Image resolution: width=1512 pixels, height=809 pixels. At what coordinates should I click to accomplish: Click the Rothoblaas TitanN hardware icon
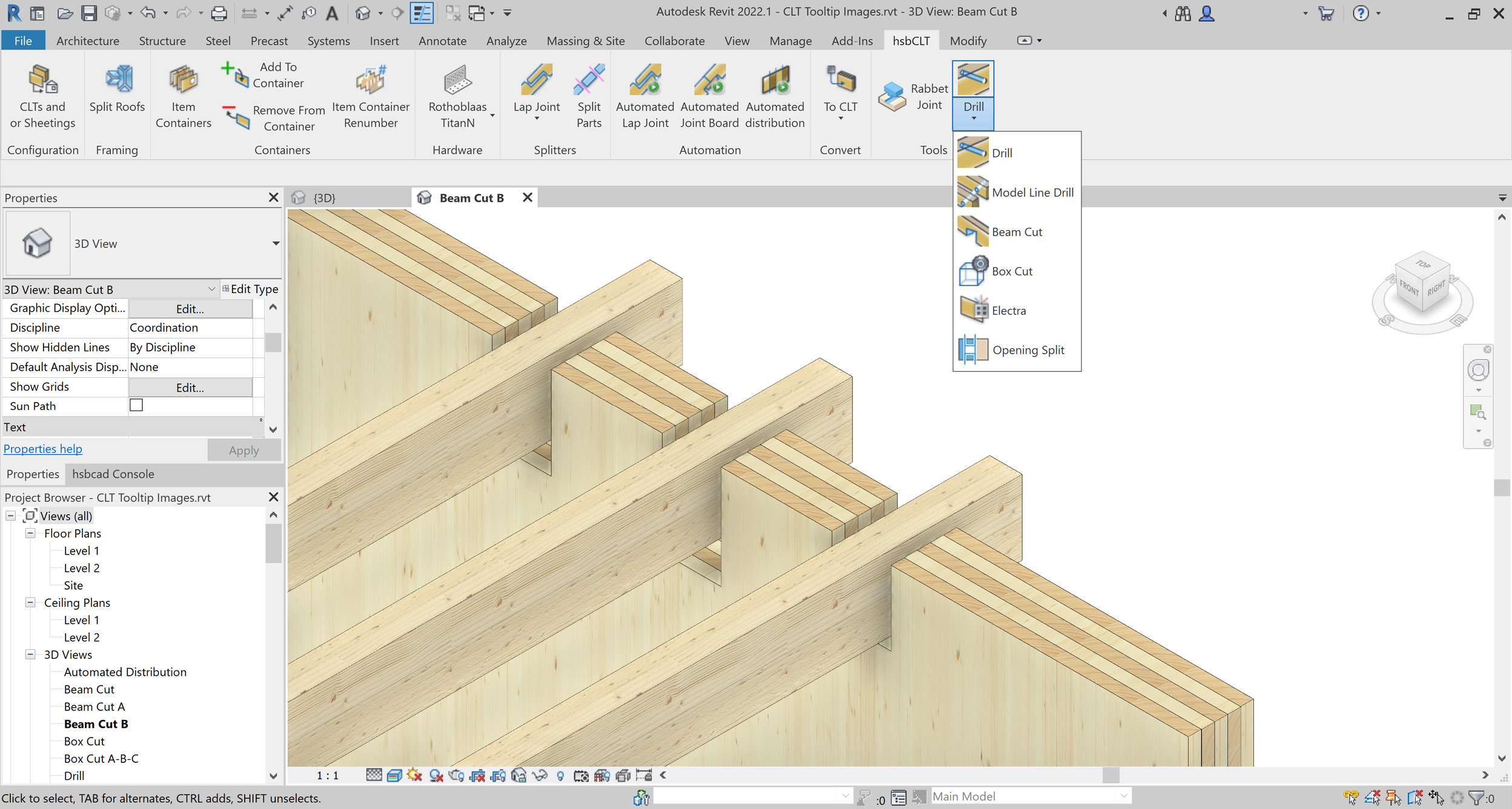[457, 80]
